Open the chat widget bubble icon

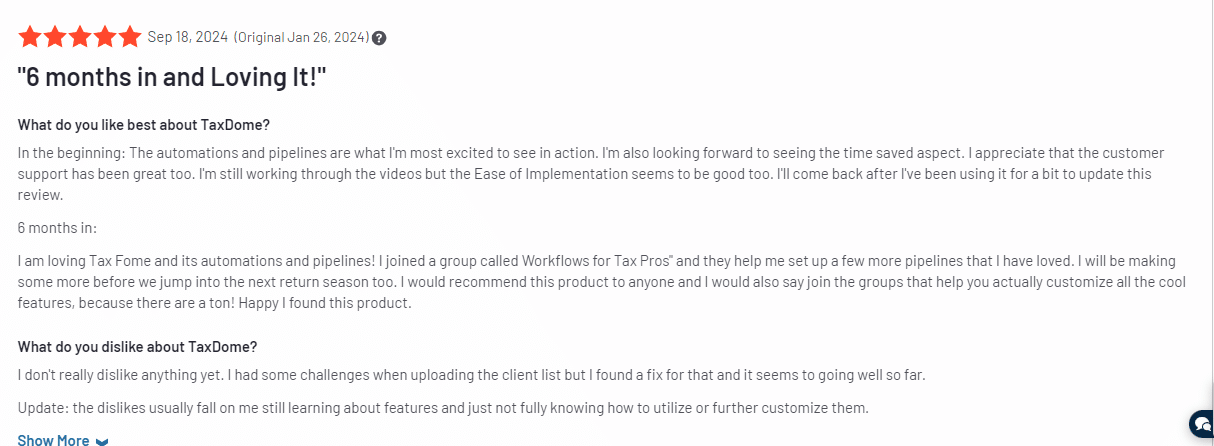1200,423
